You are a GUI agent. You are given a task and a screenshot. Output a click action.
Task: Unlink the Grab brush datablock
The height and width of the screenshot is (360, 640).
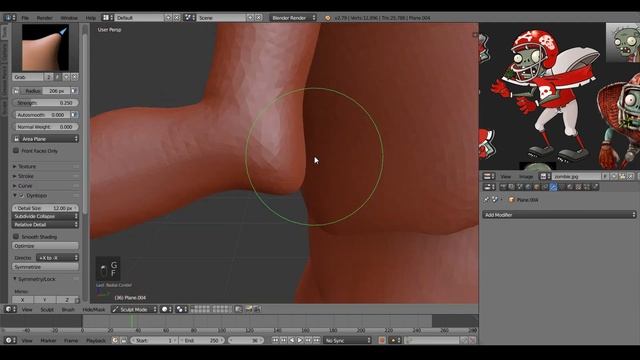click(74, 77)
